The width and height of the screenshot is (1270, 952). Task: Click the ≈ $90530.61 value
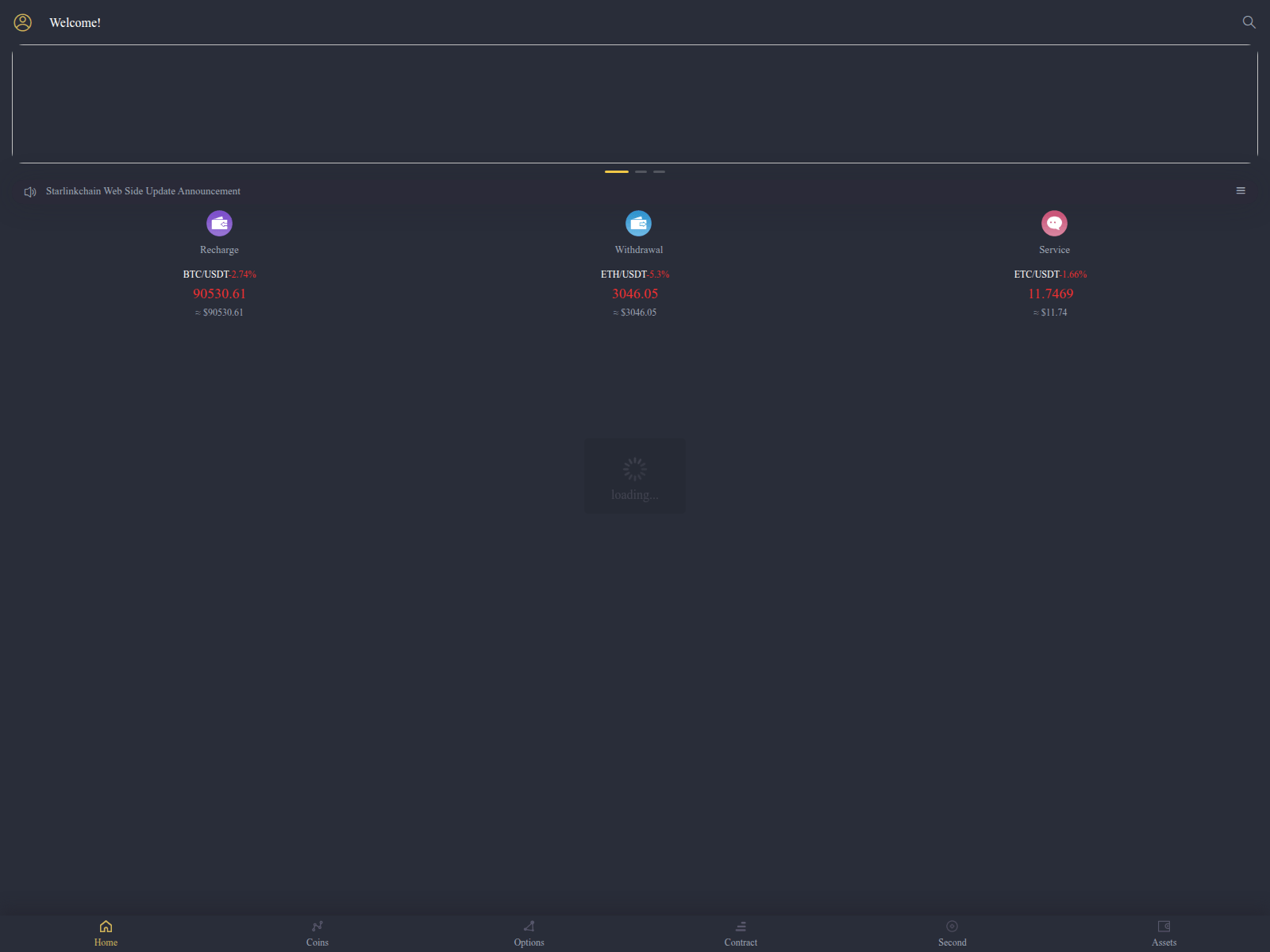click(219, 313)
